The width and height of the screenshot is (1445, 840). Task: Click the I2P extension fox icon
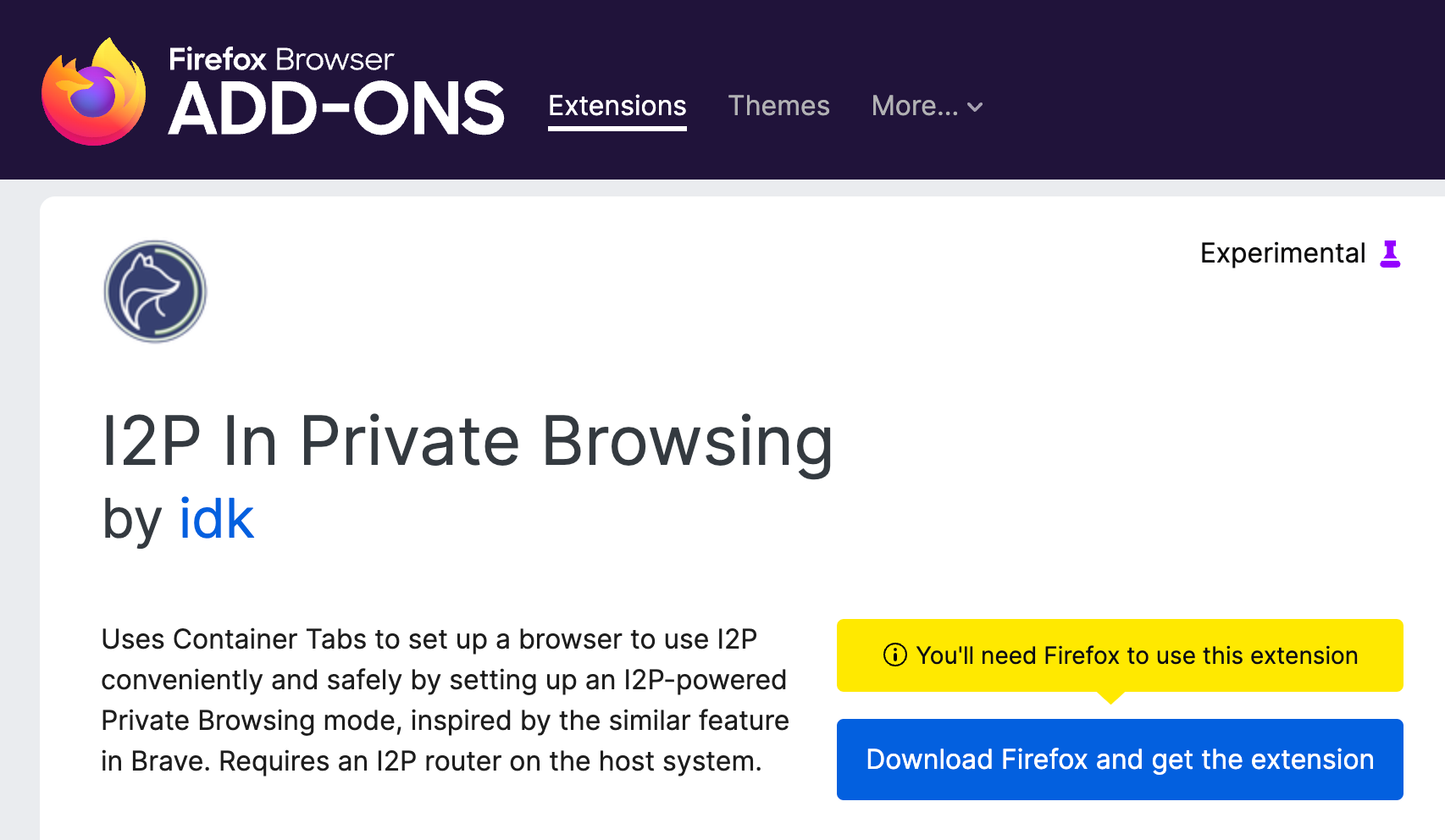coord(155,291)
